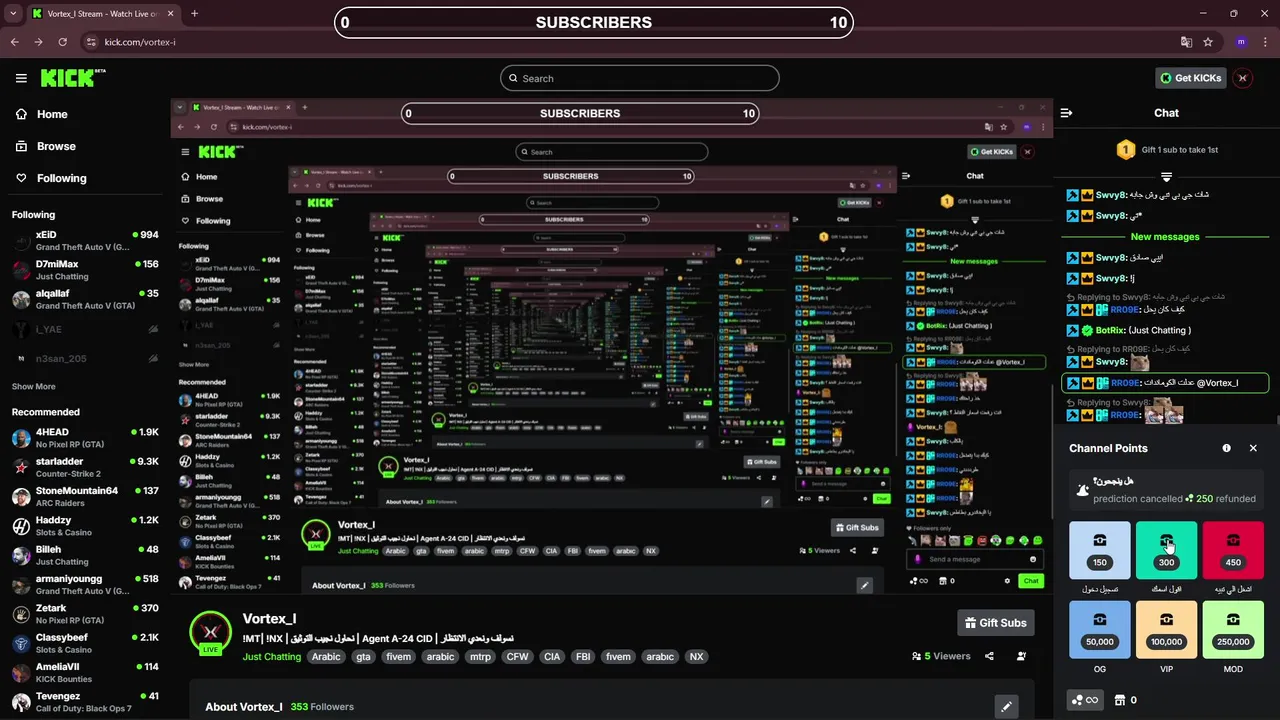
Task: Open Haddzy recommended channel
Action: tap(85, 526)
